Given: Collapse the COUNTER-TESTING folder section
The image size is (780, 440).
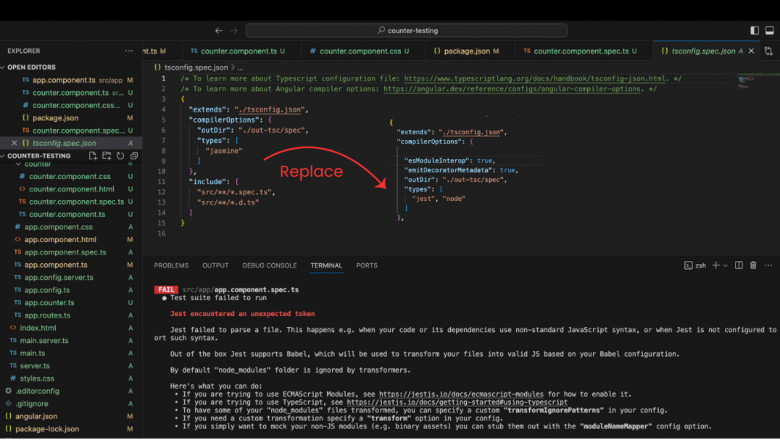Looking at the screenshot, I should coord(3,156).
